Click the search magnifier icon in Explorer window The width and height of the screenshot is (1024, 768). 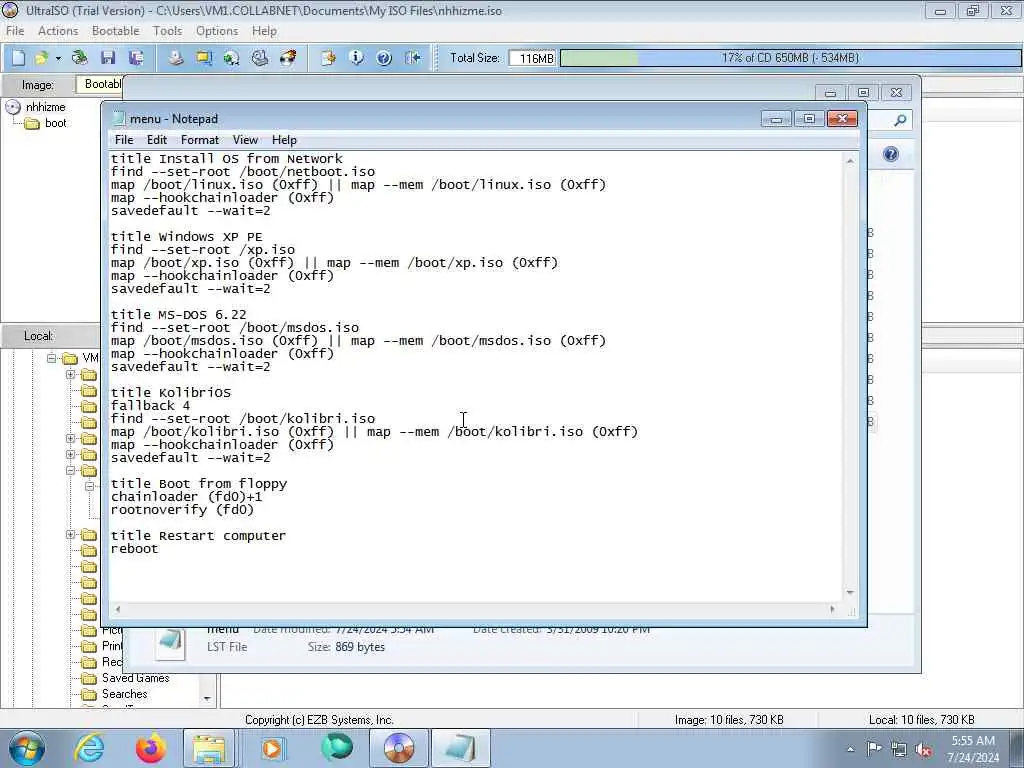[900, 120]
